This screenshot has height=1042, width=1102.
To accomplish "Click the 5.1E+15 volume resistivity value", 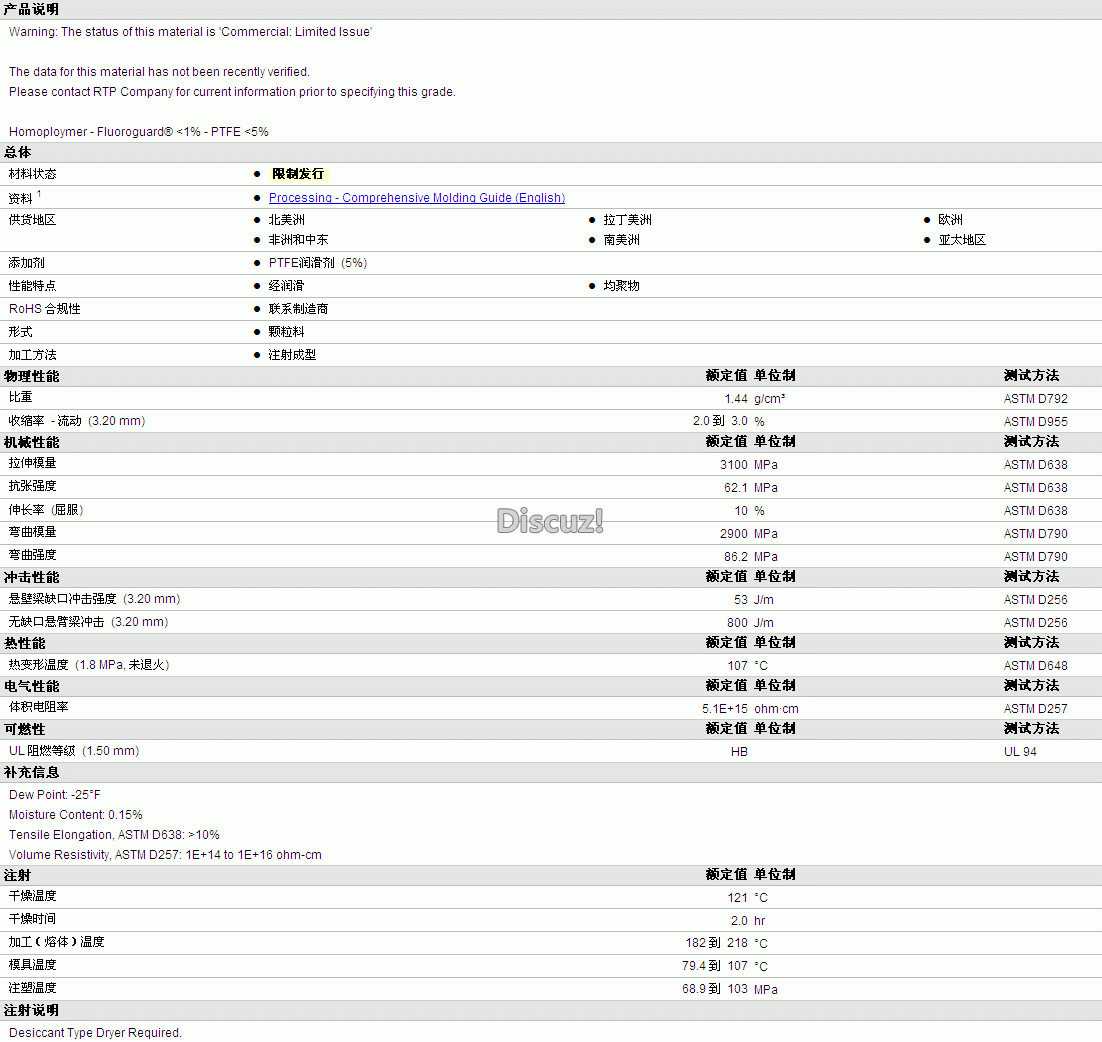I will click(x=724, y=709).
